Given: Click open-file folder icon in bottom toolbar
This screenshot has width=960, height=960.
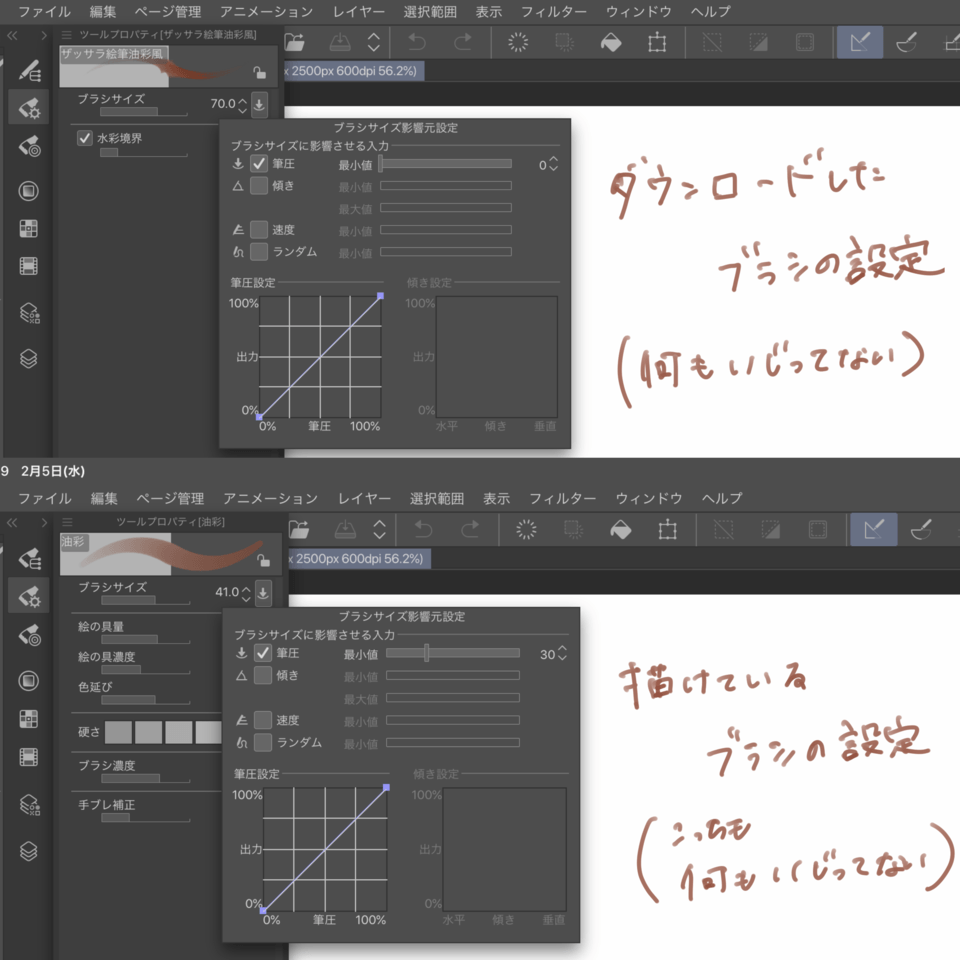Looking at the screenshot, I should pos(299,530).
